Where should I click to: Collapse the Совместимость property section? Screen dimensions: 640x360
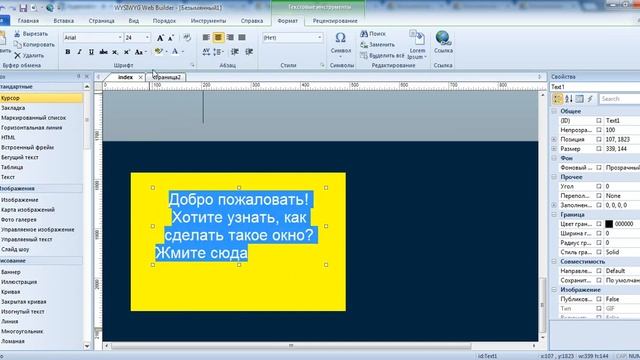point(554,262)
